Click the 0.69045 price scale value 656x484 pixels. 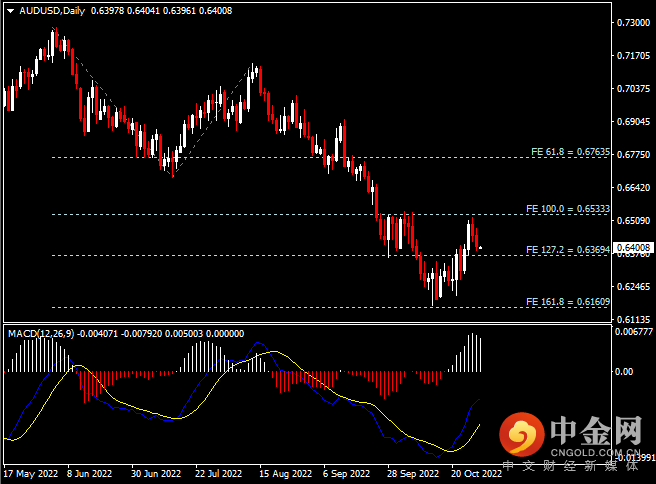(x=633, y=122)
